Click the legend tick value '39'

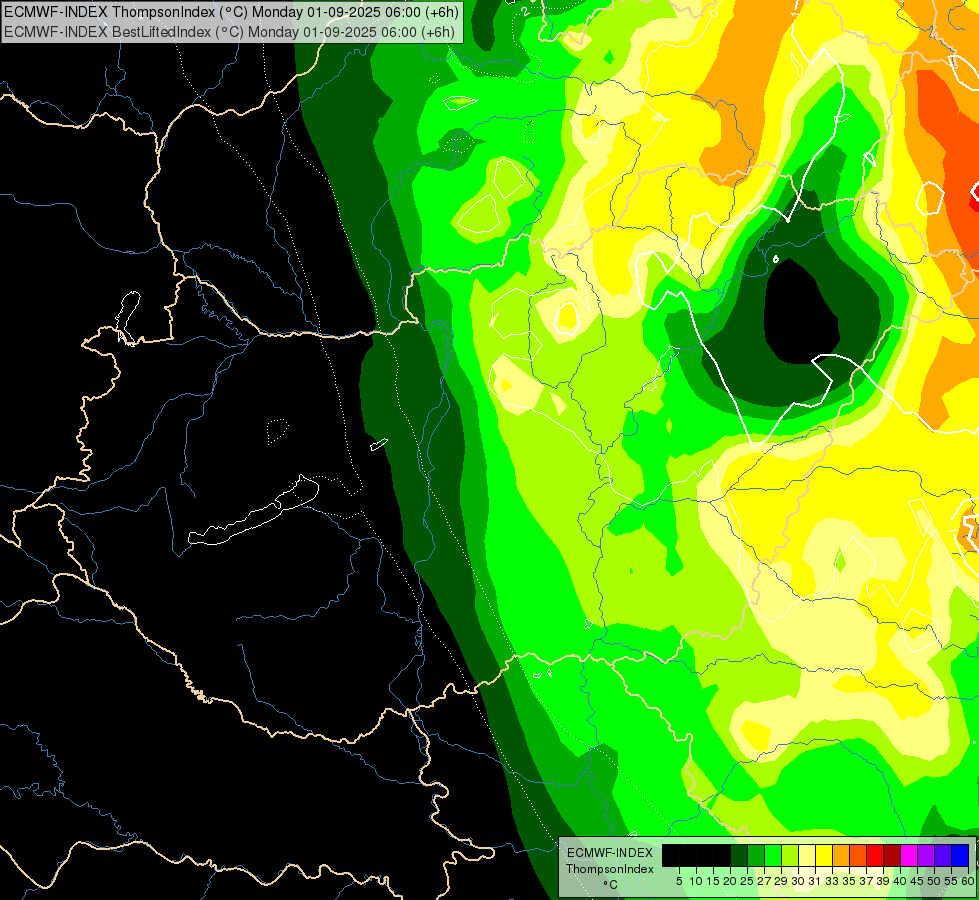point(883,881)
